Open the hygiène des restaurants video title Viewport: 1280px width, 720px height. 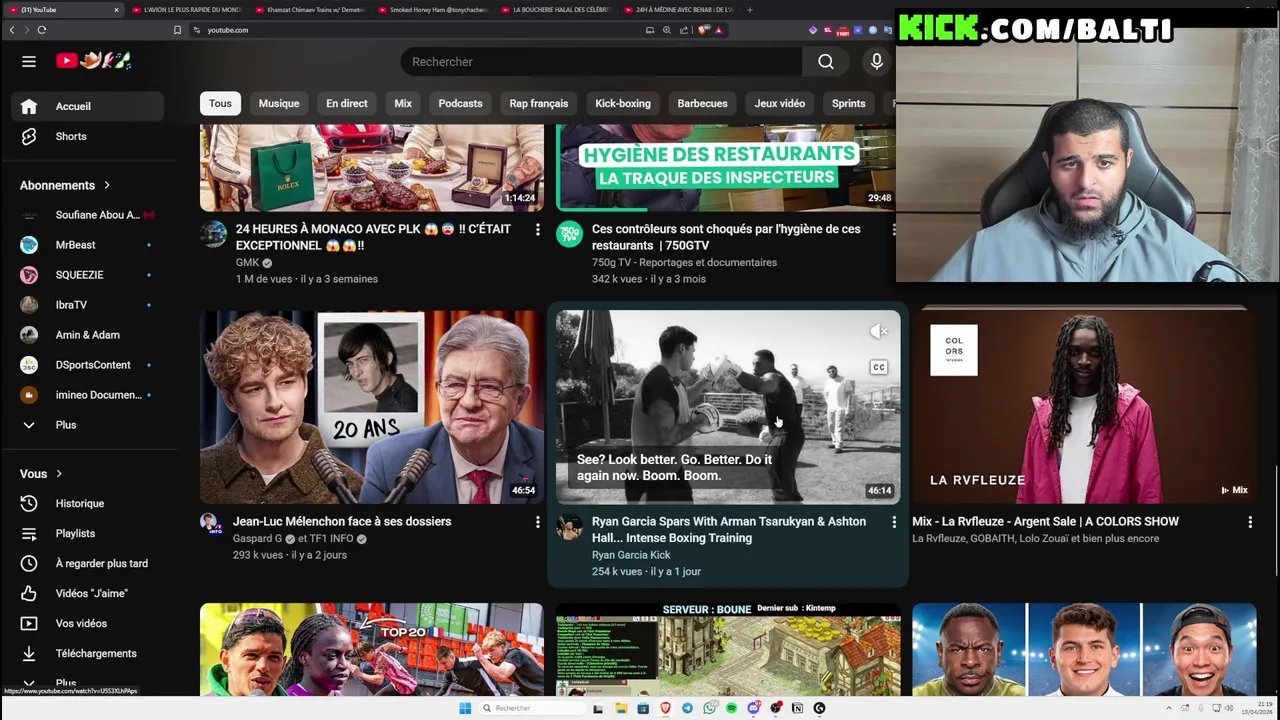(726, 237)
